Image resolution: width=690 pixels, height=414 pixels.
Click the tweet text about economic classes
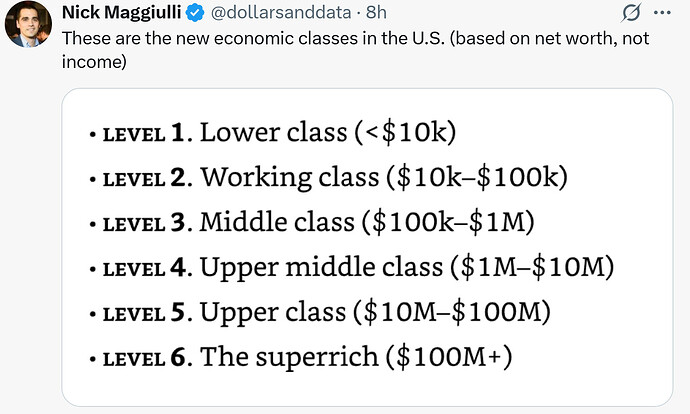[355, 50]
